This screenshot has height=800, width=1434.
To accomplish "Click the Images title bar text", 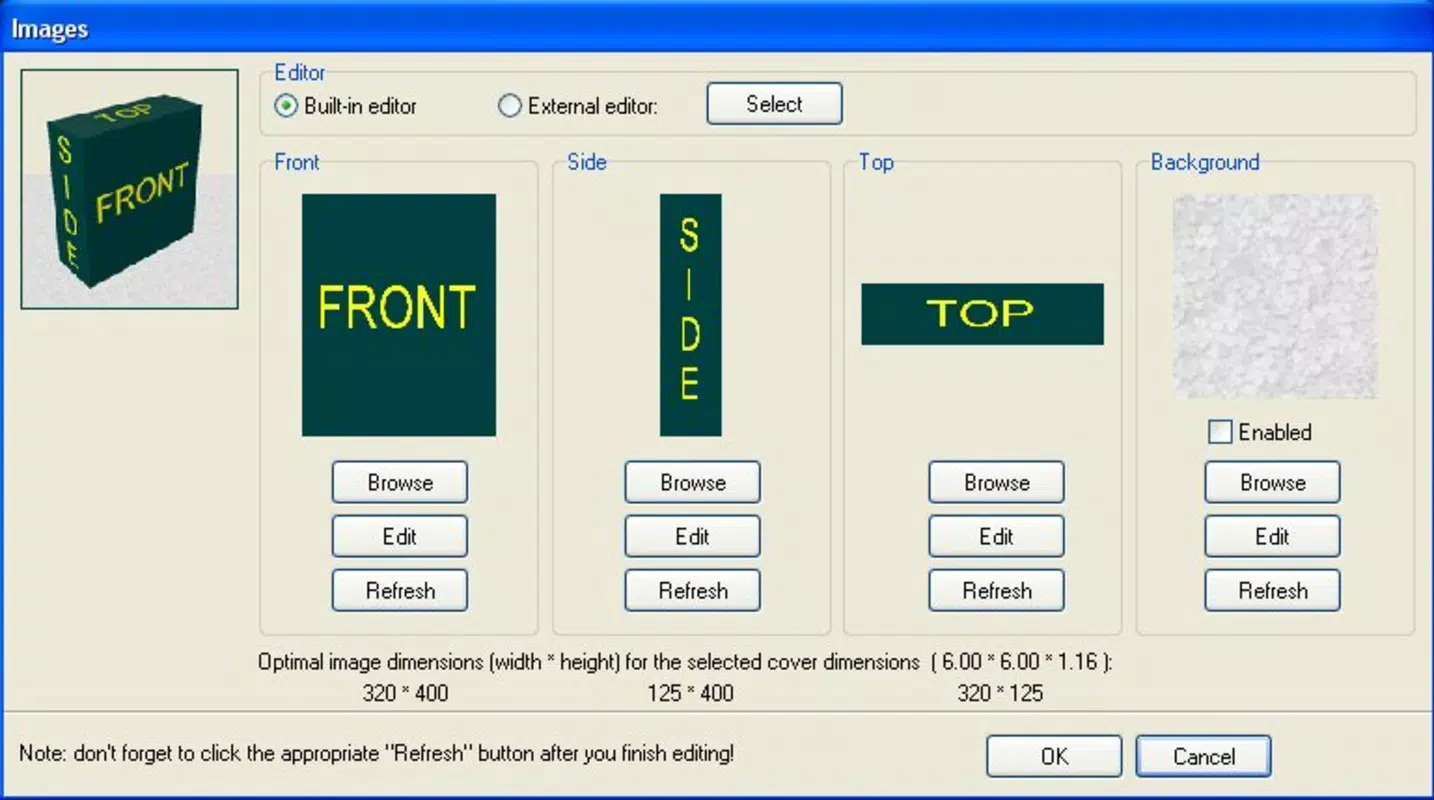I will point(50,29).
